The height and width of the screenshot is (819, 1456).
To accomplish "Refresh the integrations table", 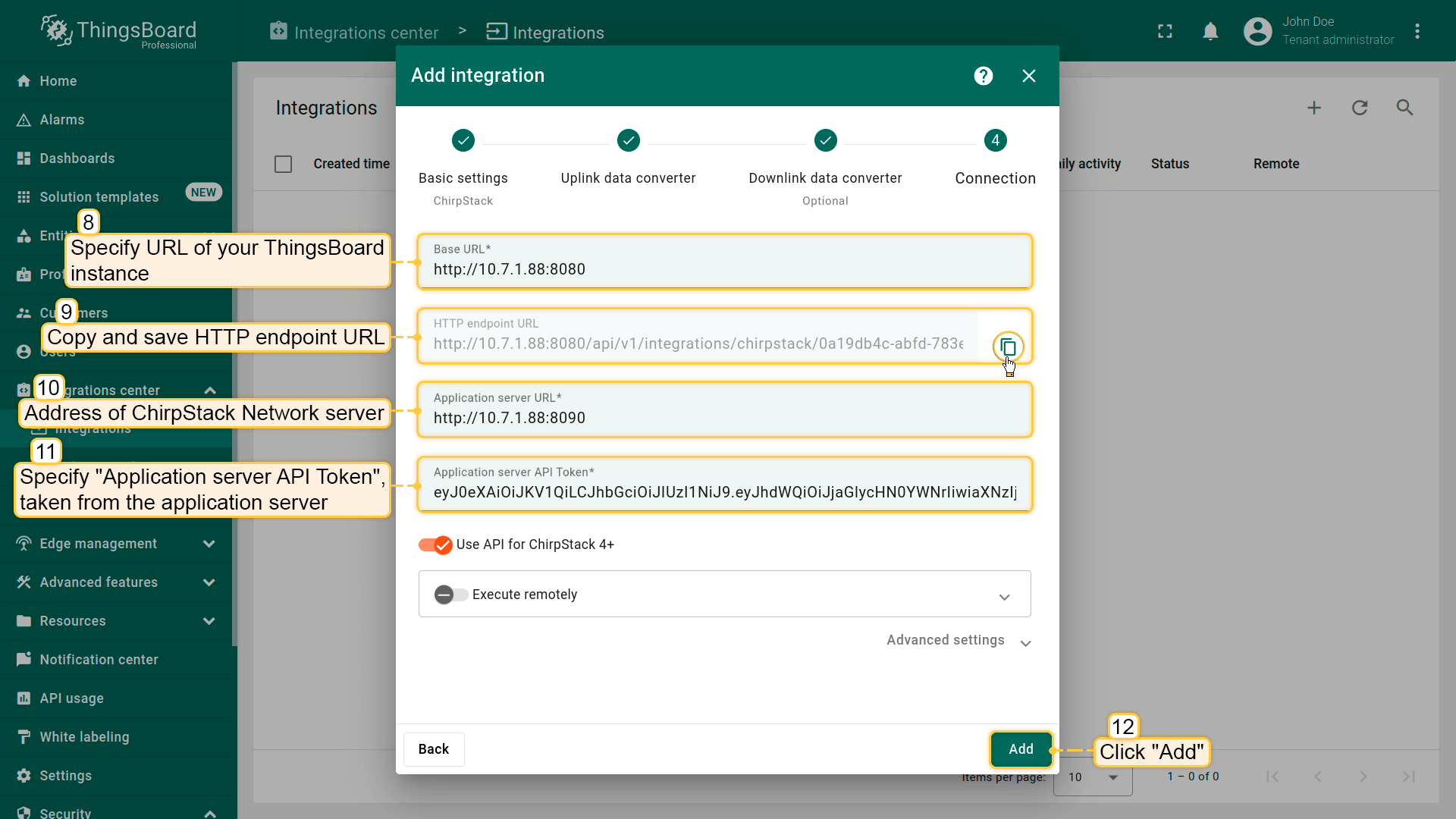I will pos(1360,108).
